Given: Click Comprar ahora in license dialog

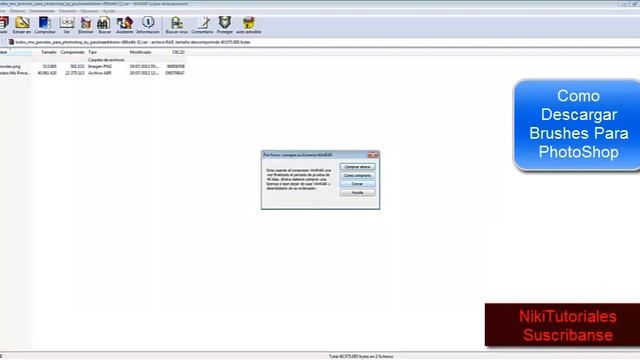Looking at the screenshot, I should tap(357, 167).
